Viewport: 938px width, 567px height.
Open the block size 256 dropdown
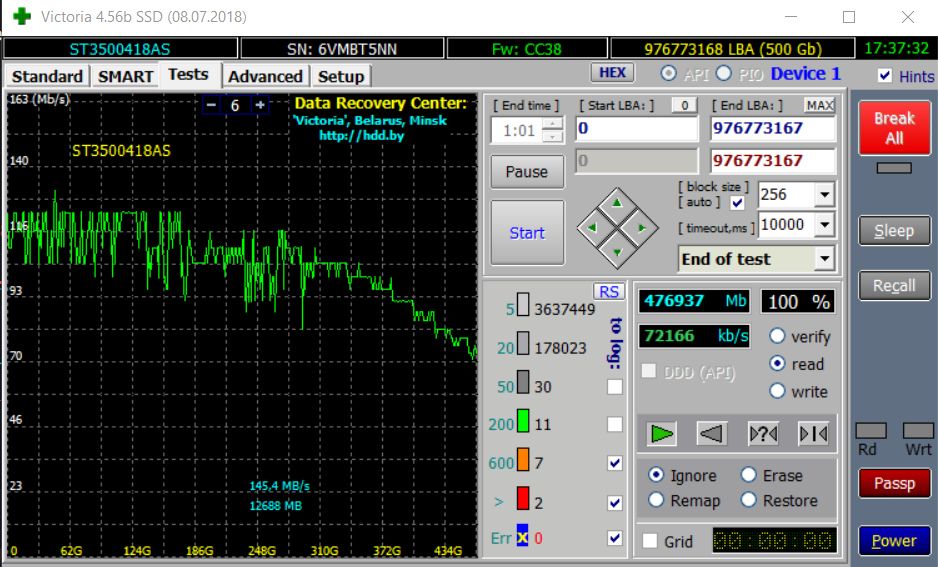824,194
